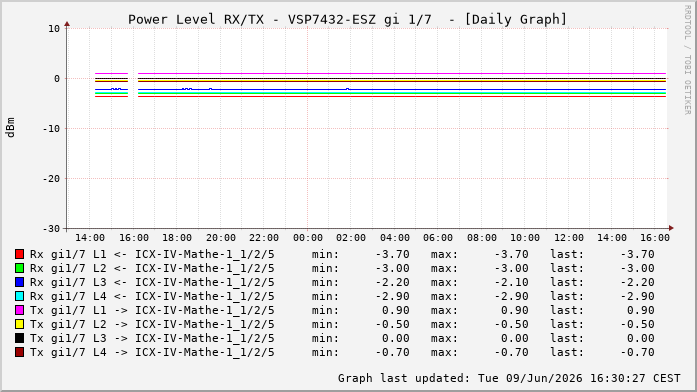Click the -20 y-axis tick label
The width and height of the screenshot is (697, 392).
[51, 179]
